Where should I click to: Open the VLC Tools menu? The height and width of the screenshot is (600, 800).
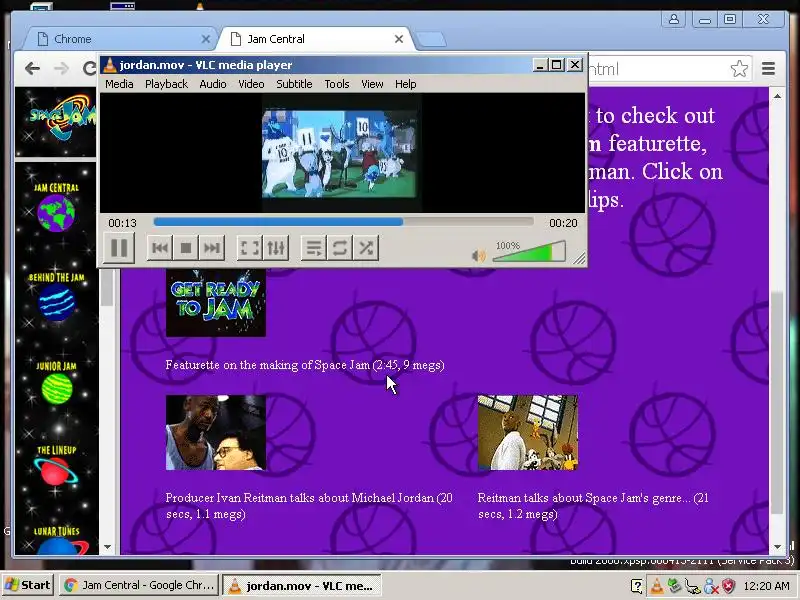pos(337,84)
